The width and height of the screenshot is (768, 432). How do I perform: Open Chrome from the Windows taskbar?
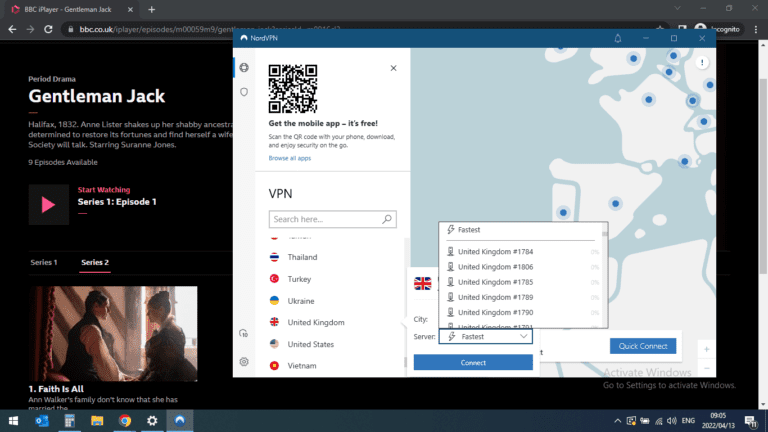[x=125, y=421]
